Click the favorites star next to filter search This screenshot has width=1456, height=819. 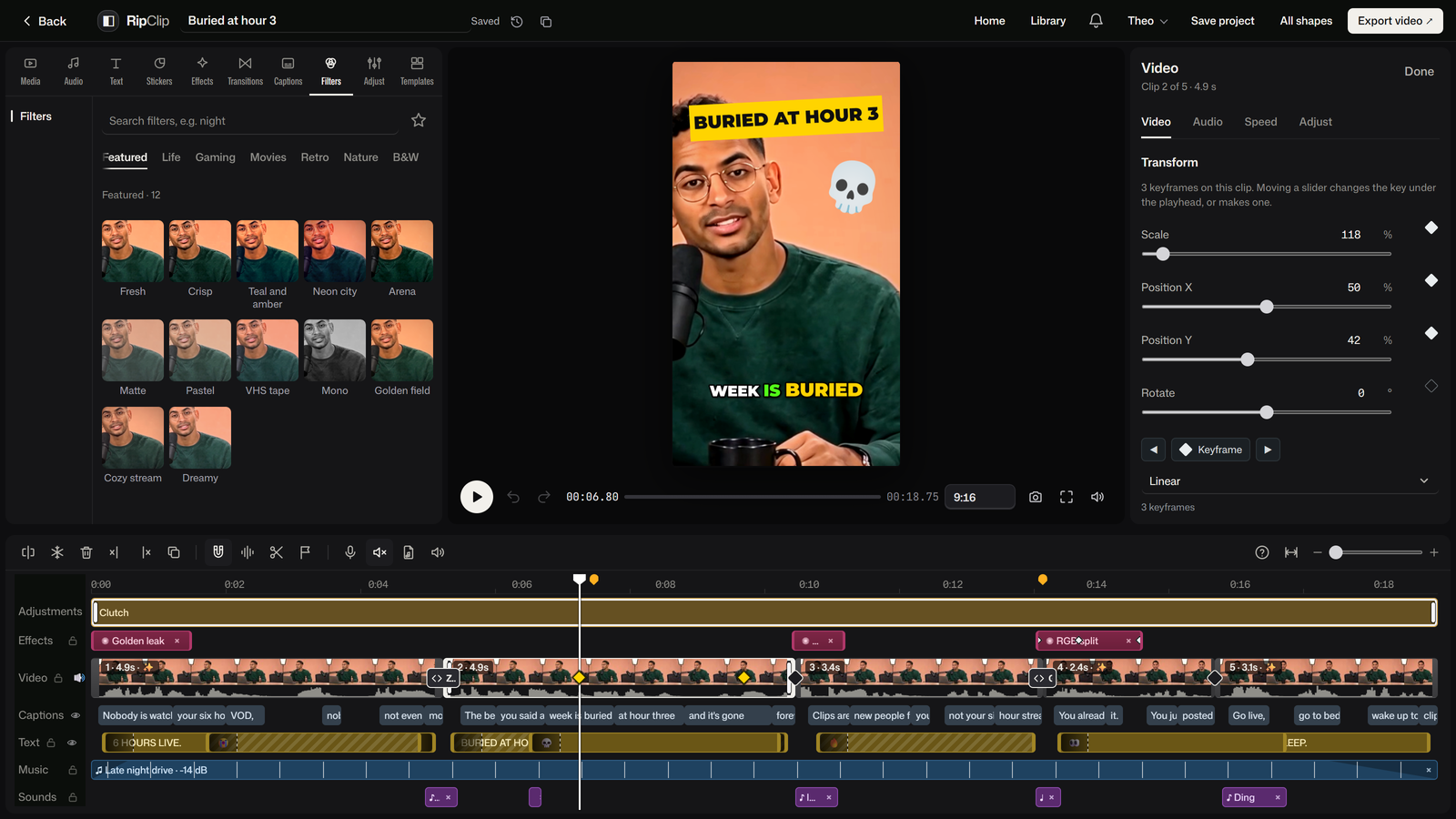(x=419, y=120)
